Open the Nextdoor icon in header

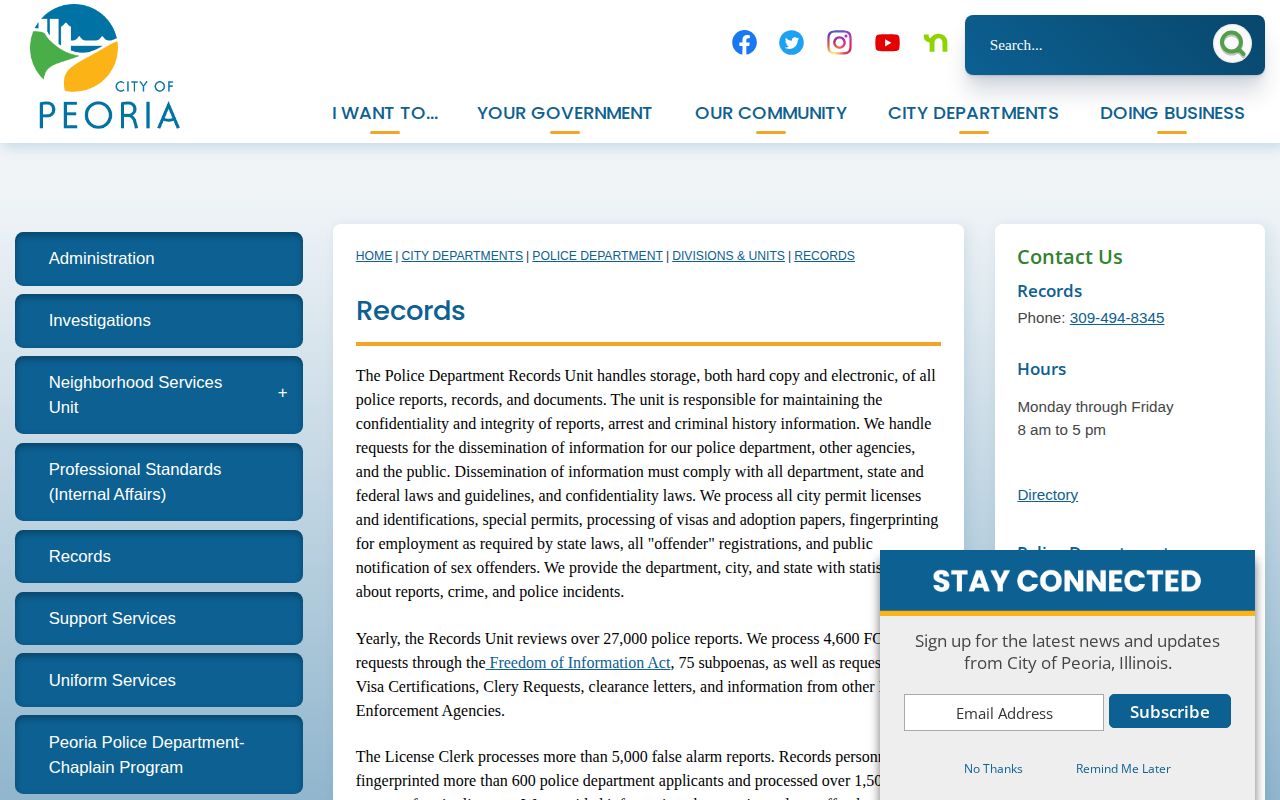935,42
